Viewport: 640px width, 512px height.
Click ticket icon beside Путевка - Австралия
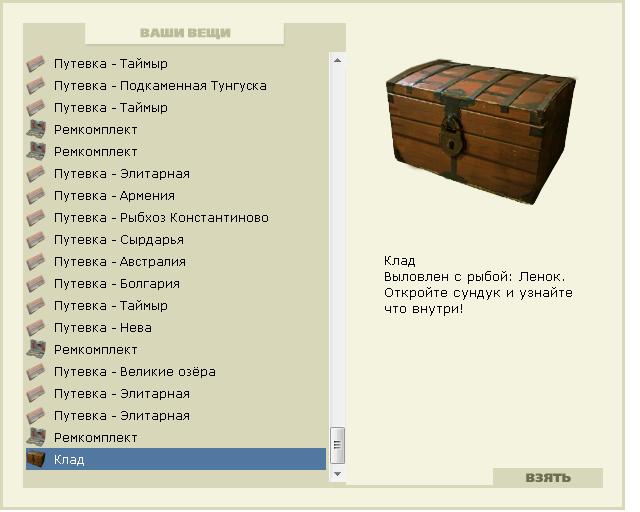coord(36,262)
